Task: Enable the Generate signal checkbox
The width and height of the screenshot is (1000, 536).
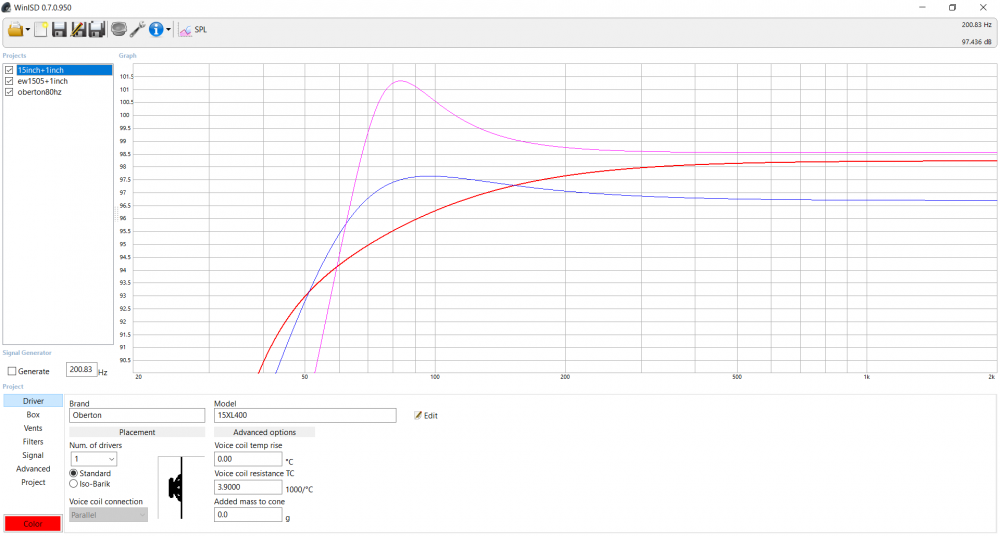Action: 11,371
